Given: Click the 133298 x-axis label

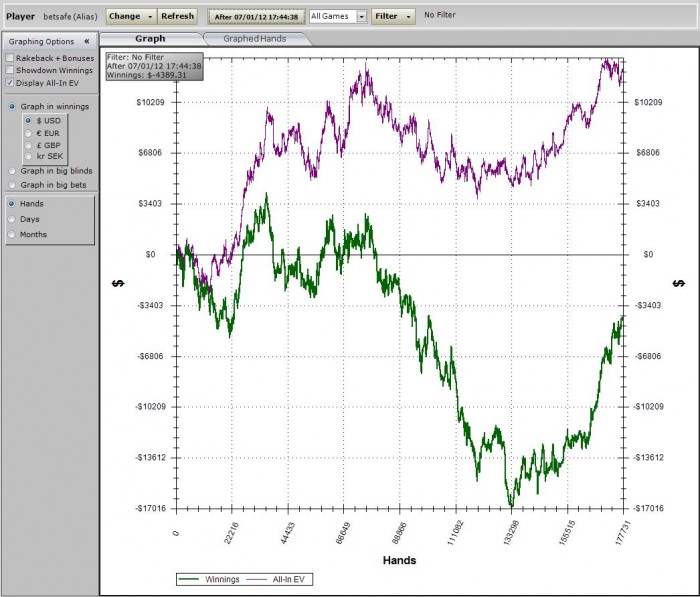Looking at the screenshot, I should pos(511,532).
